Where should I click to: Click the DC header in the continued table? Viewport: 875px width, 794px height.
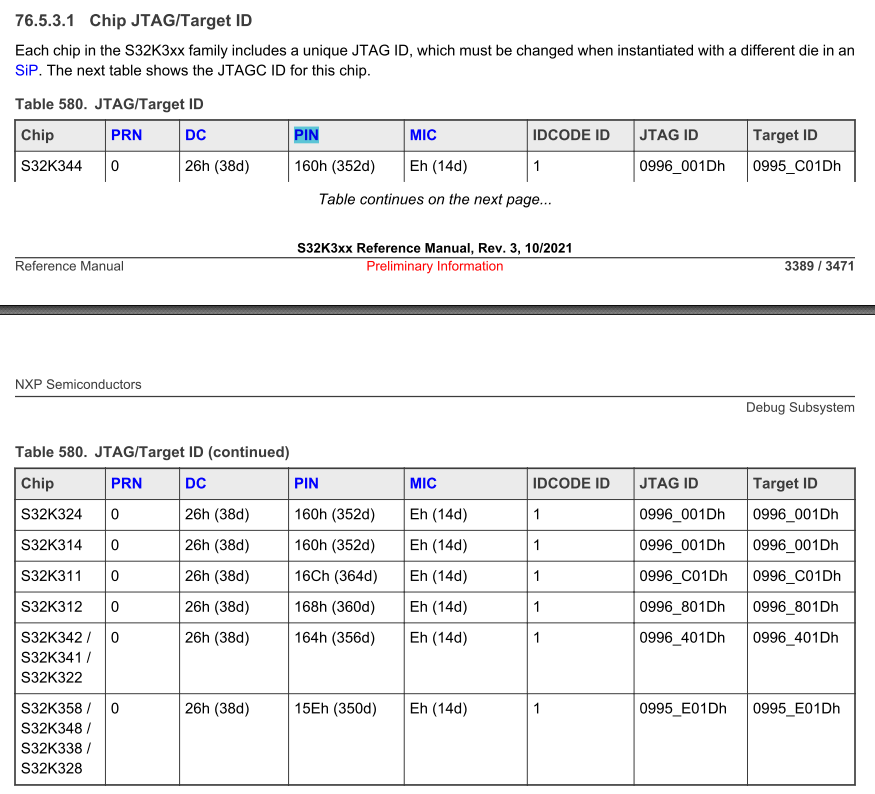[x=194, y=483]
